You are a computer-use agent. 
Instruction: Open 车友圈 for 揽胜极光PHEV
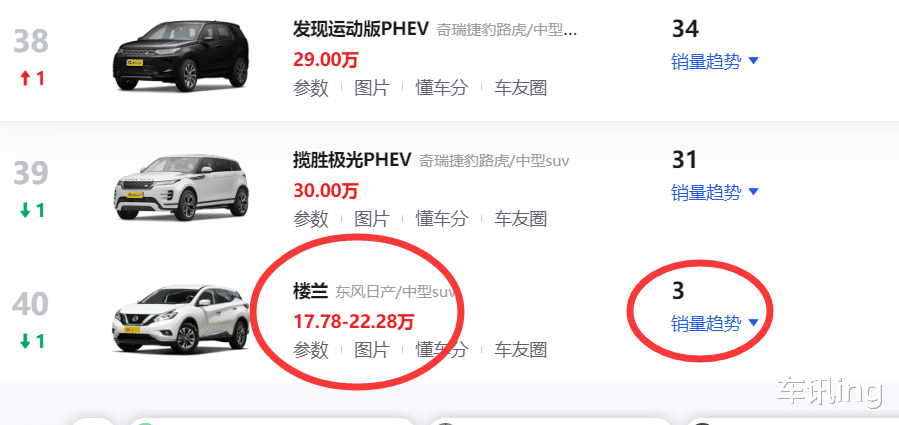tap(521, 219)
